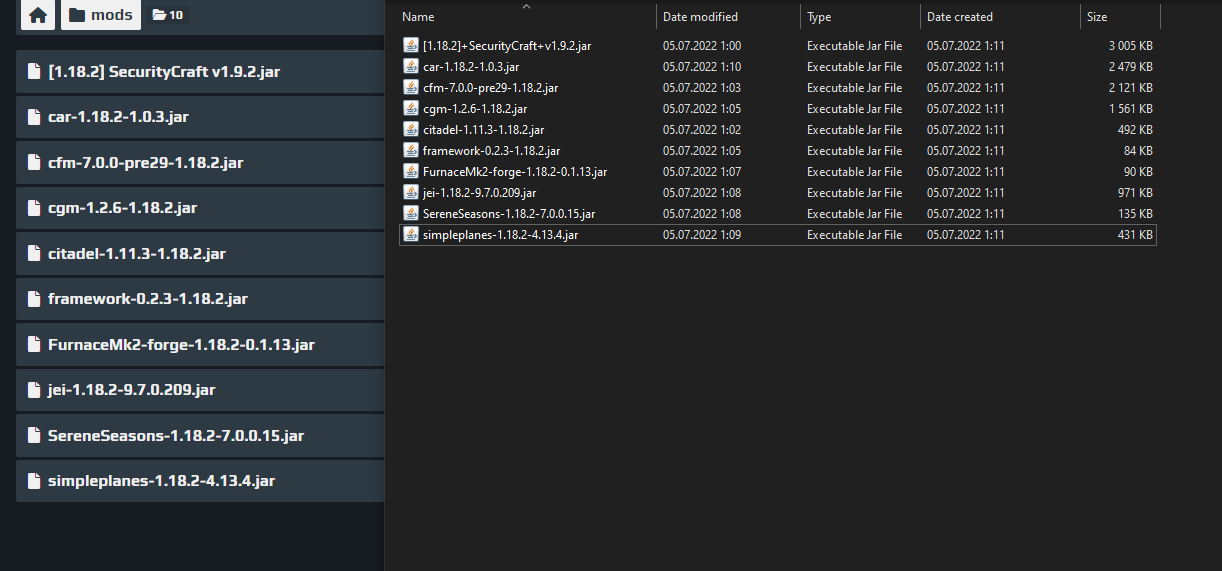This screenshot has width=1222, height=571.
Task: Select FurnaceMk2-forge-1.18.2-0.1.13.jar name in Explorer
Action: (515, 172)
